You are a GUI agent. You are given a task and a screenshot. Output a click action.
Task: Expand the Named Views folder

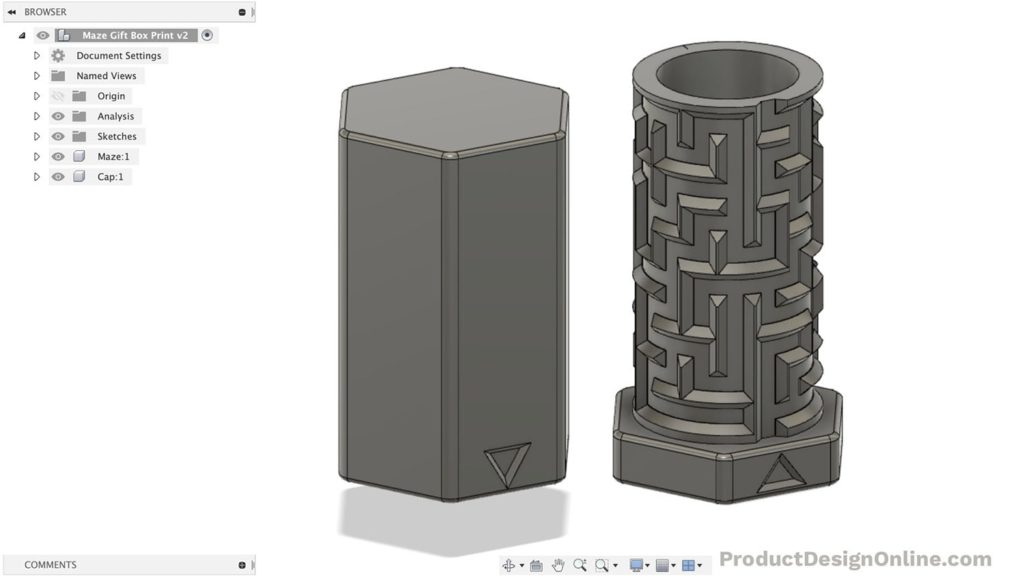pos(37,76)
